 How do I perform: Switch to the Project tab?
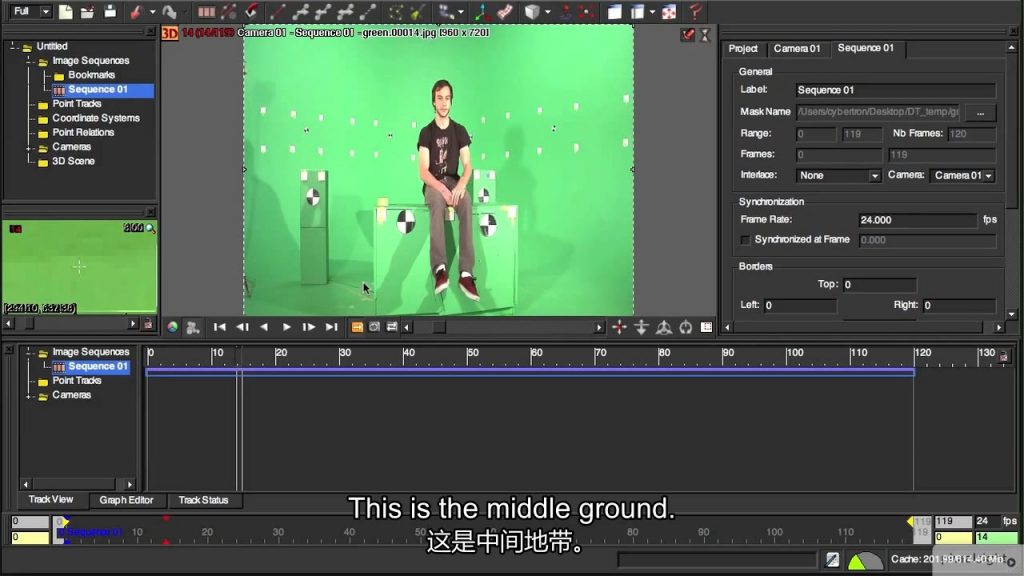pos(743,48)
